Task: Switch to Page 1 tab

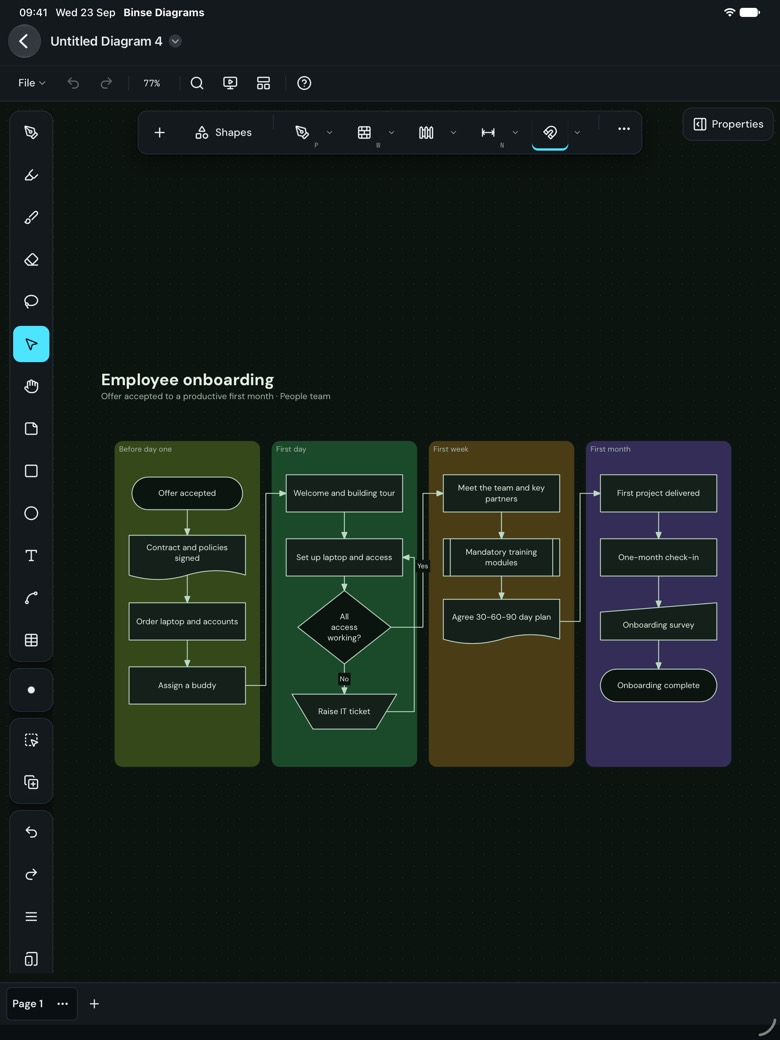Action: [28, 1004]
